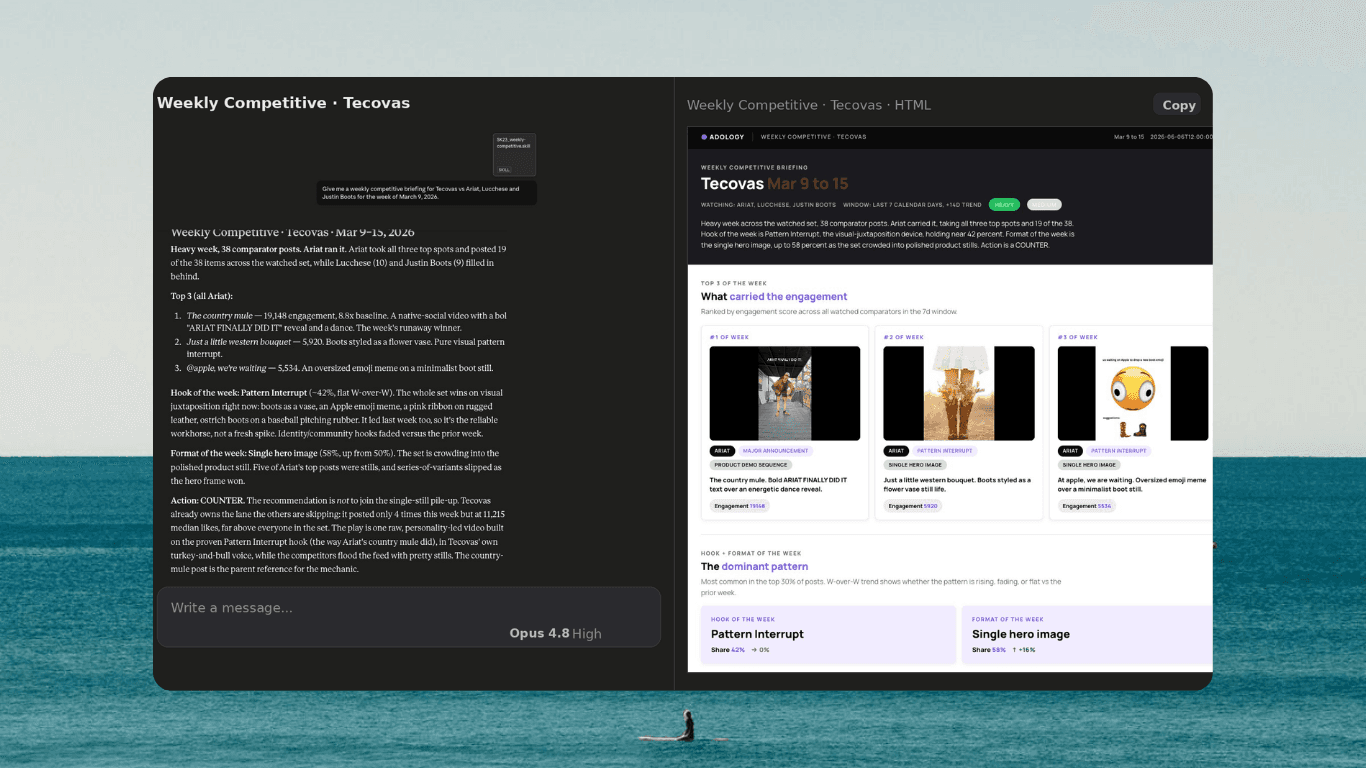Click 'Weekly Competitive · Tecovas · HTML' panel title
Viewport: 1366px width, 768px height.
tap(809, 105)
